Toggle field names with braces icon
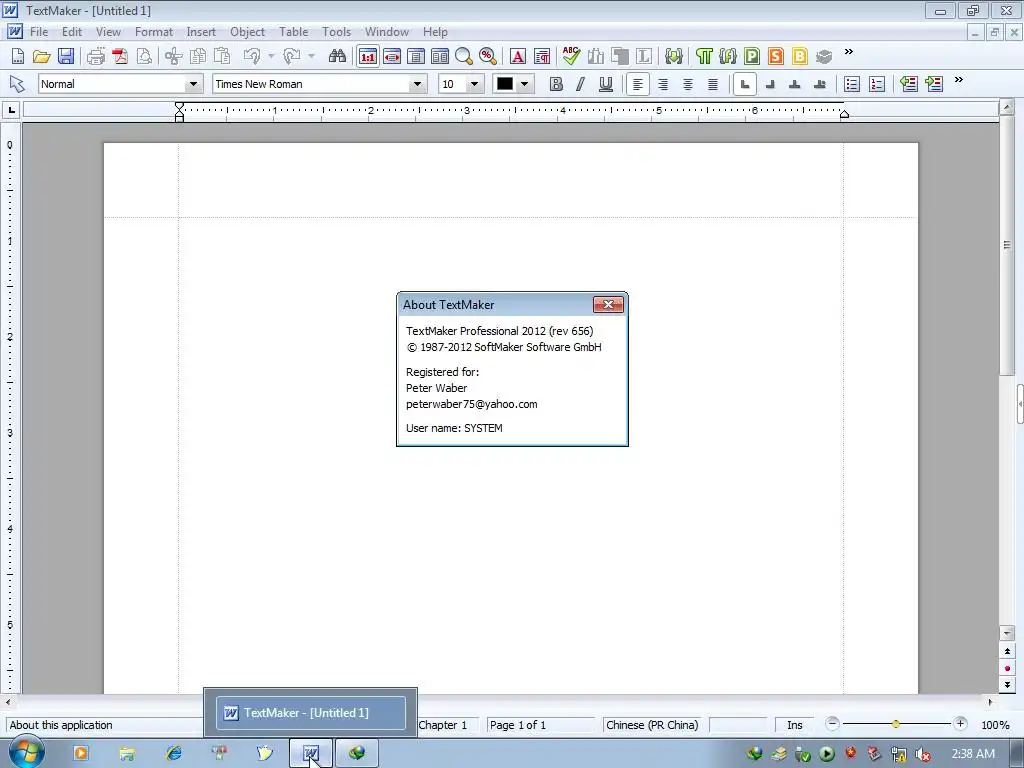 click(728, 56)
